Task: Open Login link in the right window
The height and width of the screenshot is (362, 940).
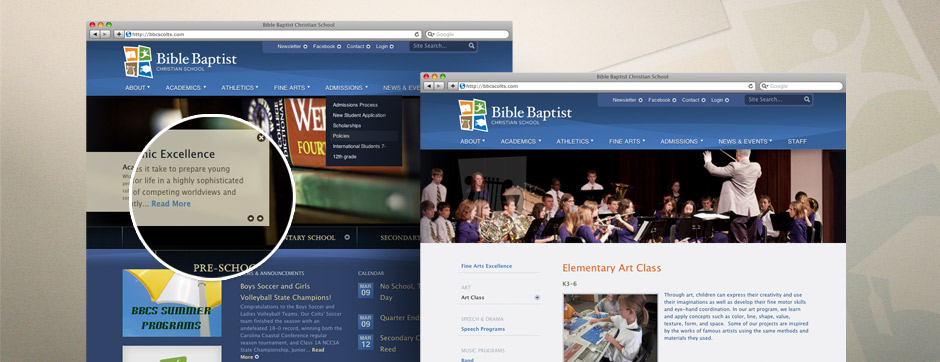Action: [x=719, y=100]
